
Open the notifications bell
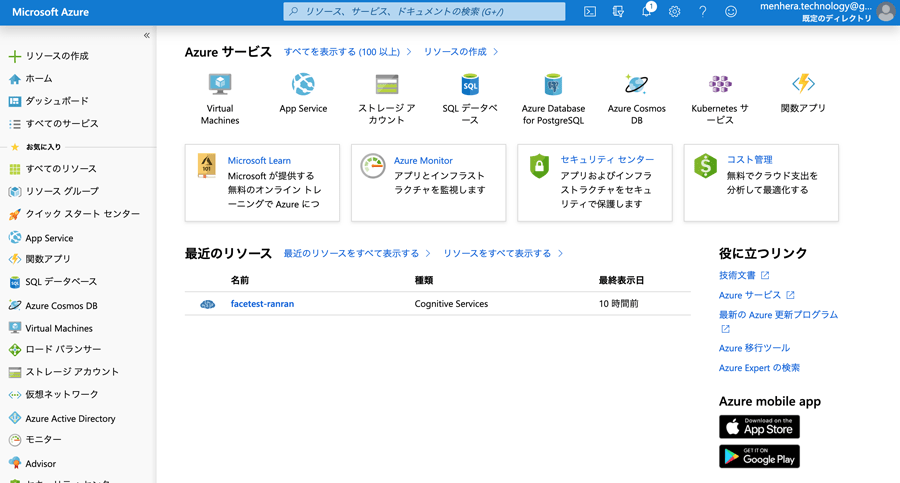click(x=646, y=12)
